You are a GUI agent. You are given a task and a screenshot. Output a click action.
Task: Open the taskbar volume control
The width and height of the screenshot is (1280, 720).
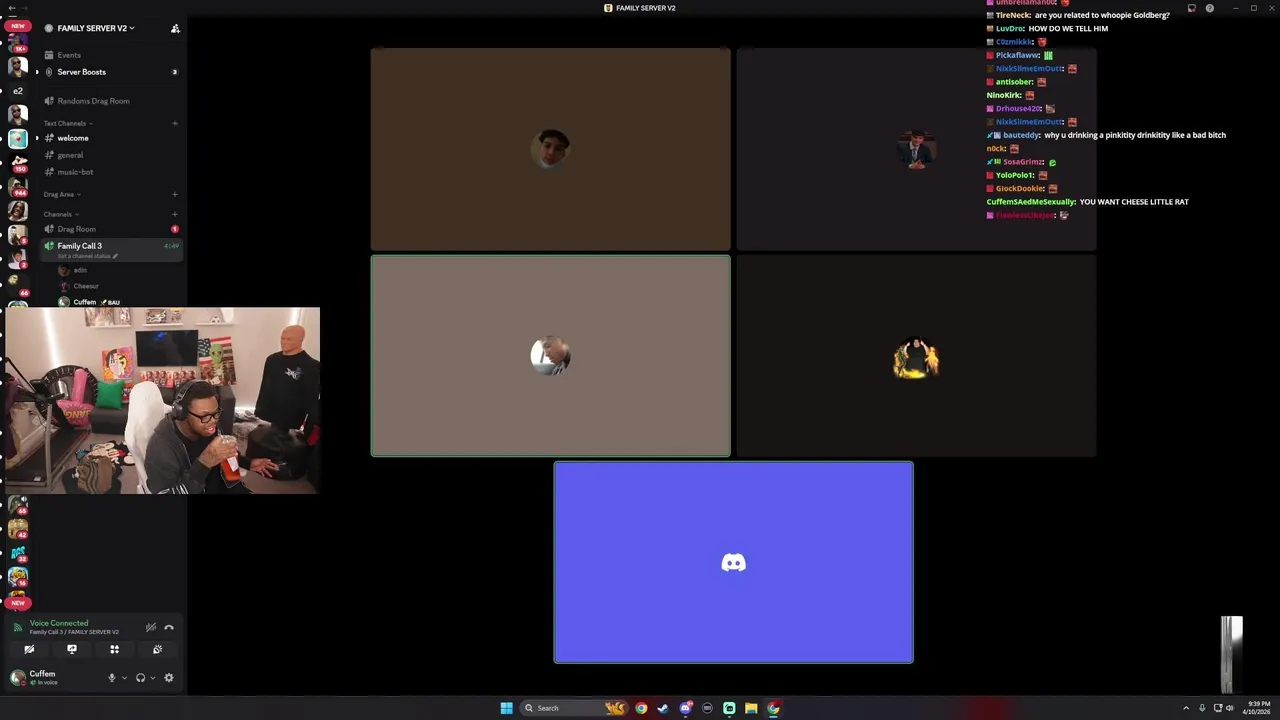pyautogui.click(x=1230, y=708)
